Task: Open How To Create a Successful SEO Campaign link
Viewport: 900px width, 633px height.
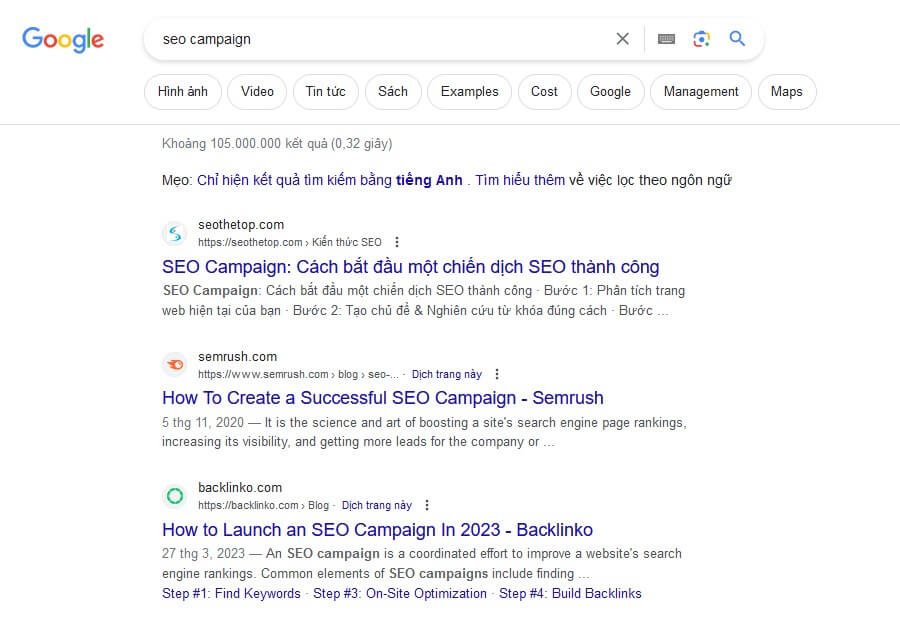Action: click(x=383, y=398)
